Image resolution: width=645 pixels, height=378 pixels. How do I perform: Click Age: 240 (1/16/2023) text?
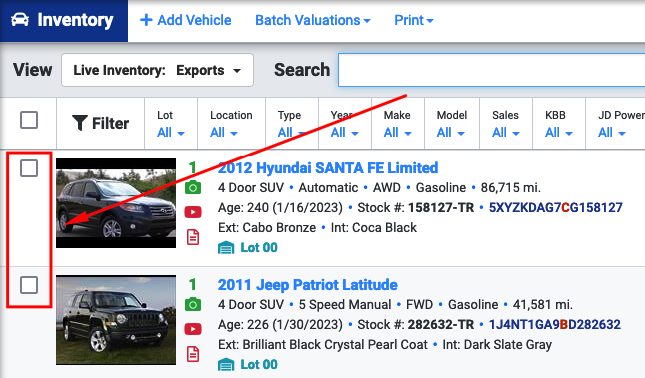[x=280, y=207]
